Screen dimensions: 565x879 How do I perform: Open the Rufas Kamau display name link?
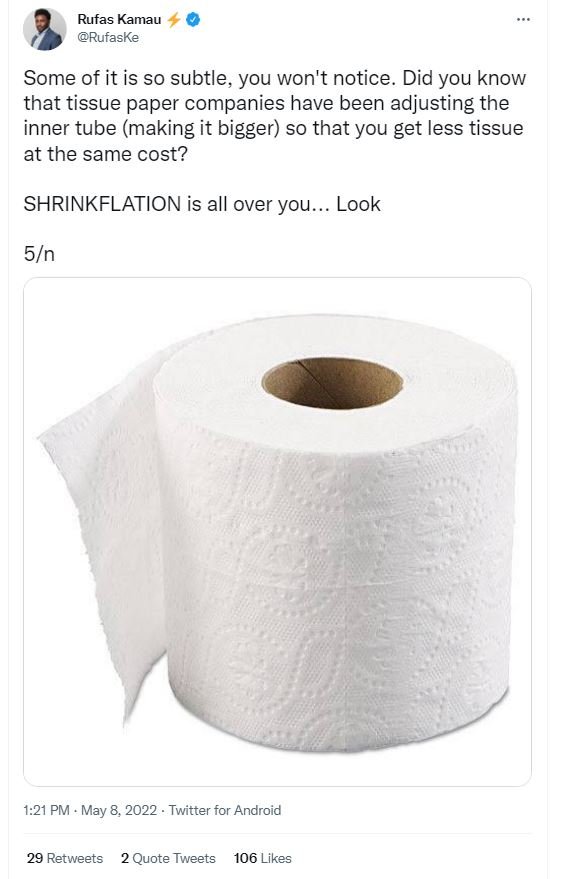click(119, 20)
